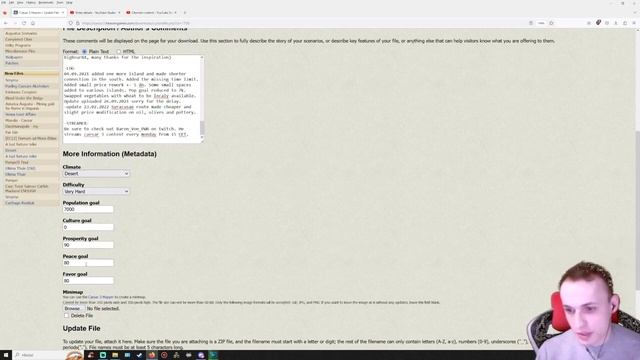Tick the Delete File checkbox
Screen dimensions: 640x360
click(66, 316)
